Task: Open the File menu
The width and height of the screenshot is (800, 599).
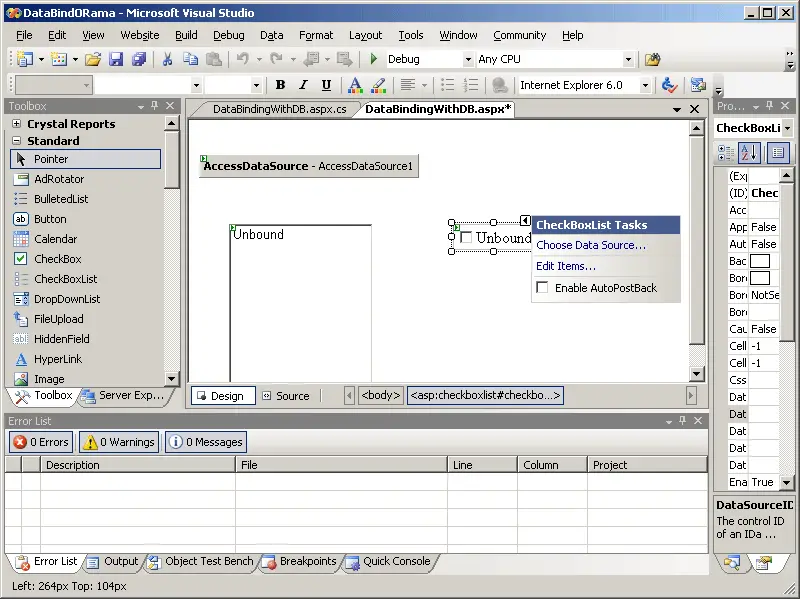Action: [x=24, y=35]
